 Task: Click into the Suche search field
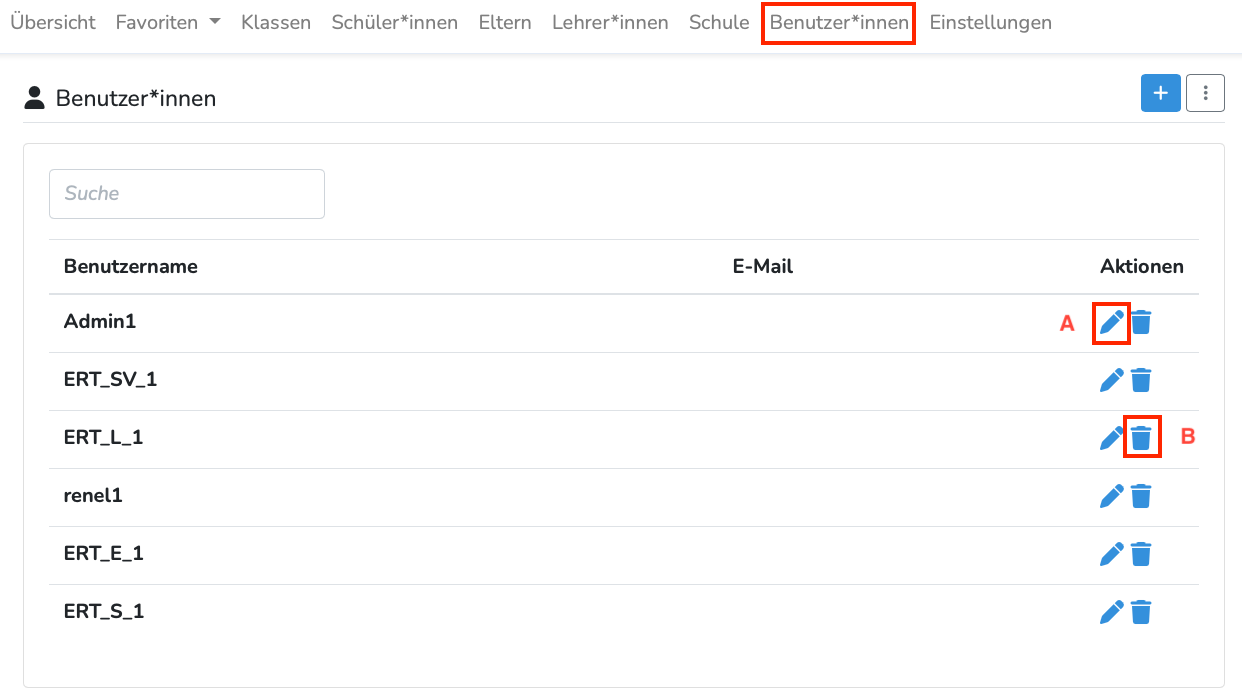[187, 194]
